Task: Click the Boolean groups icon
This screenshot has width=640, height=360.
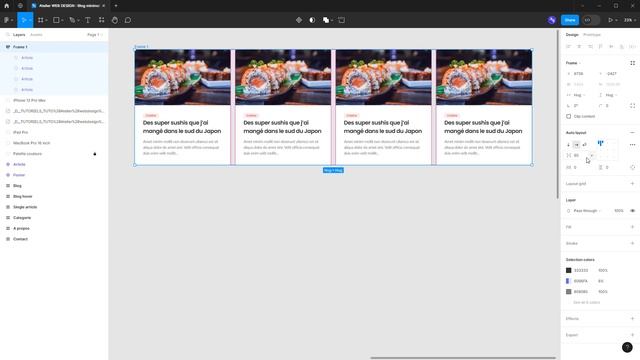Action: 326,20
